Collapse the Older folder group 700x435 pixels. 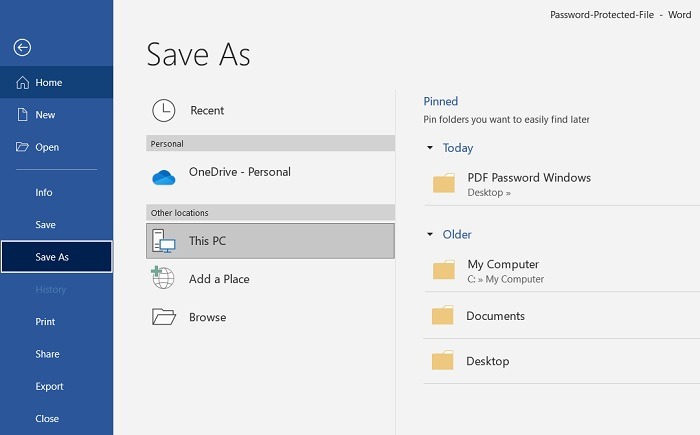click(x=430, y=235)
